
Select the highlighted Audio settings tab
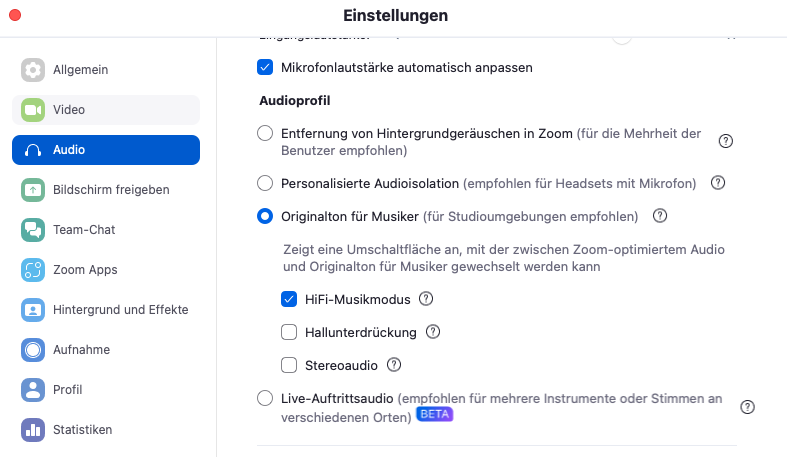[106, 150]
